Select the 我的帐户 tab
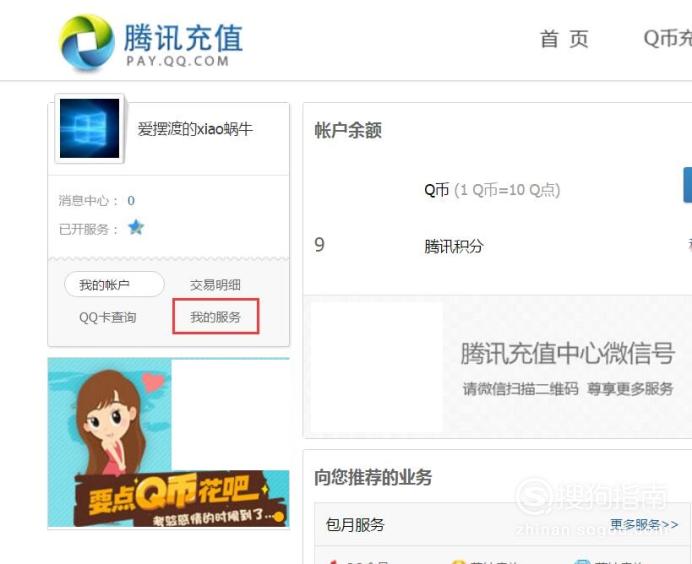692x564 pixels. (x=114, y=285)
